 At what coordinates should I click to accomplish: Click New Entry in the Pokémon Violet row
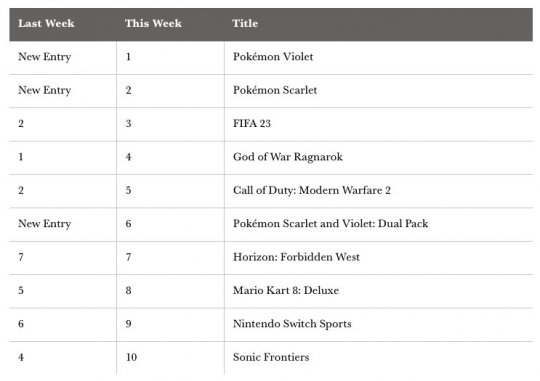point(44,57)
